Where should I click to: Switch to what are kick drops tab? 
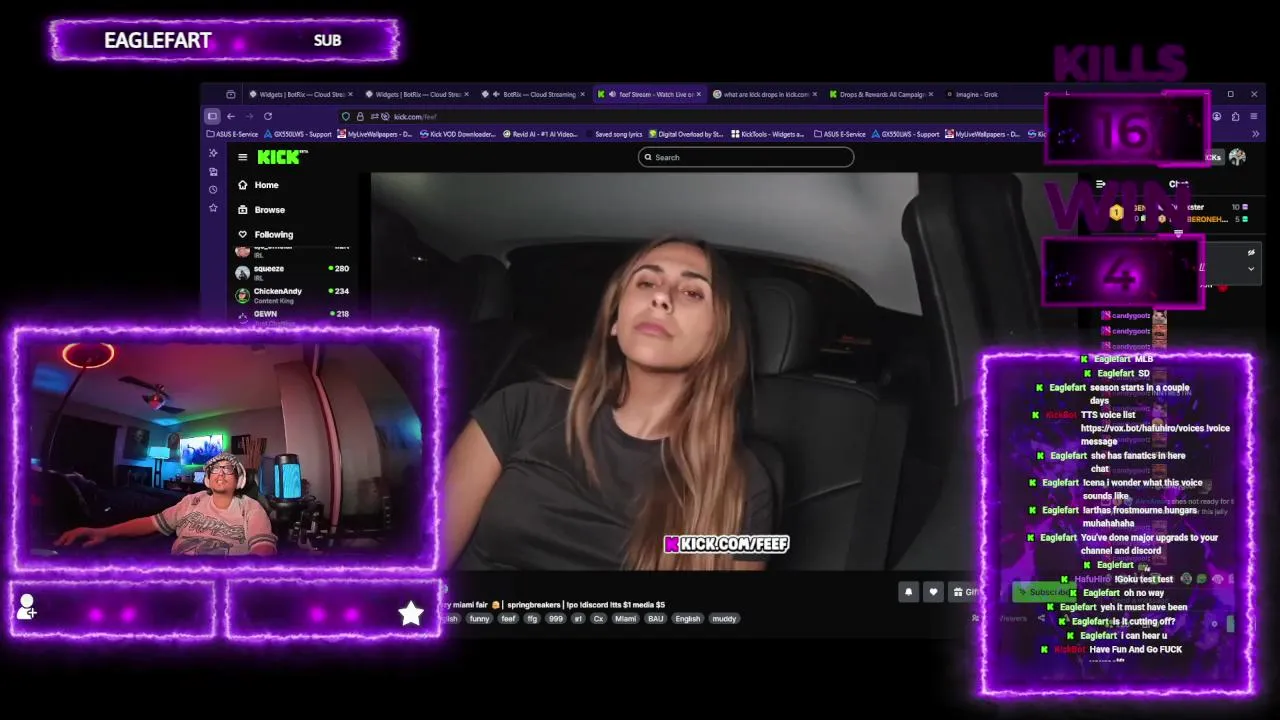pyautogui.click(x=765, y=94)
